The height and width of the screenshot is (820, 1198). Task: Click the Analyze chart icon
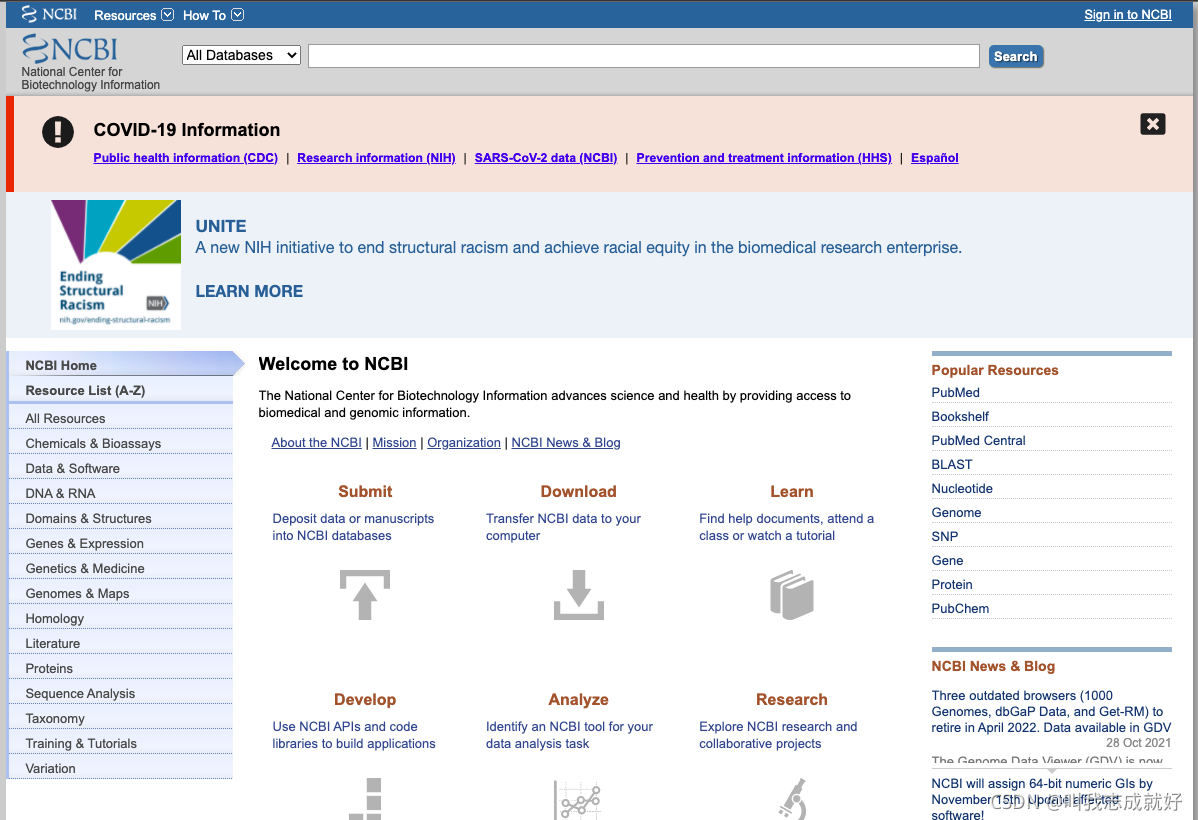[578, 800]
